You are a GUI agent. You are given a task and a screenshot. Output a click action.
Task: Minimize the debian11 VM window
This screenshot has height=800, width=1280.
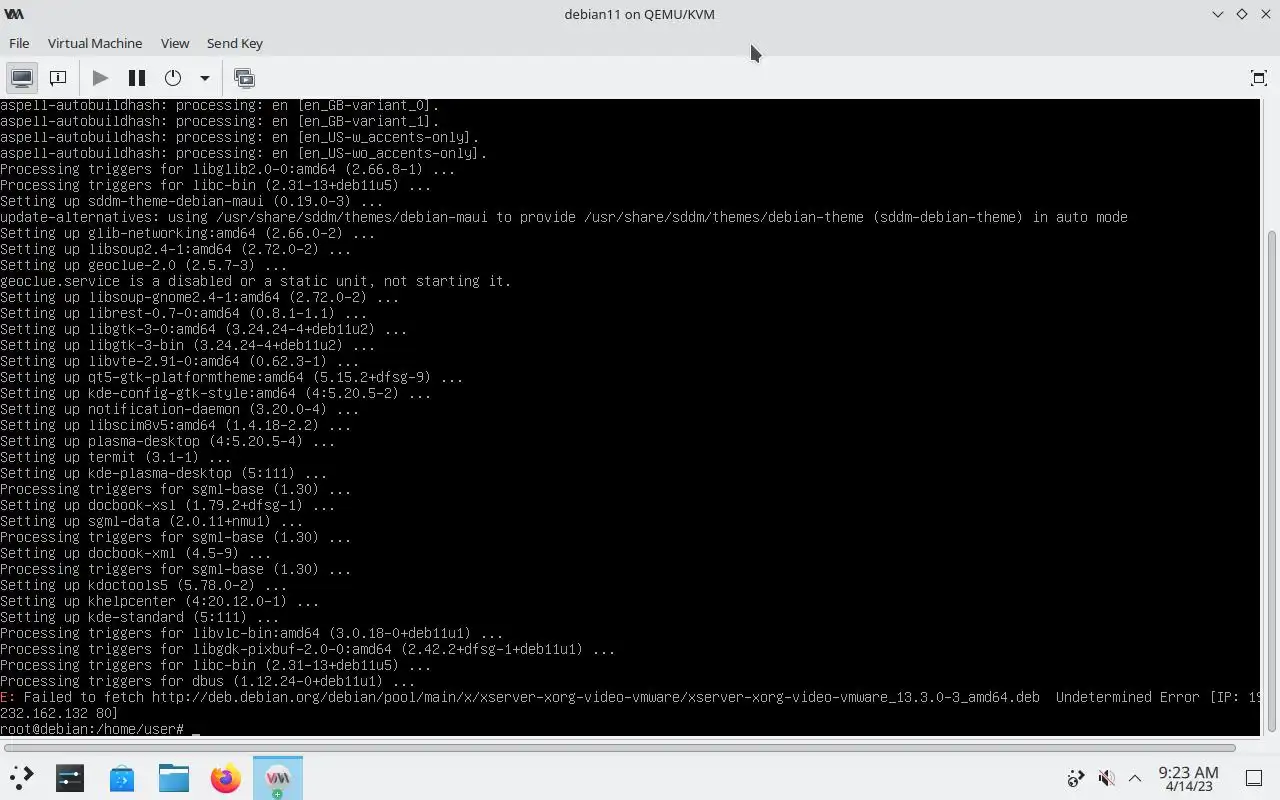point(1217,14)
